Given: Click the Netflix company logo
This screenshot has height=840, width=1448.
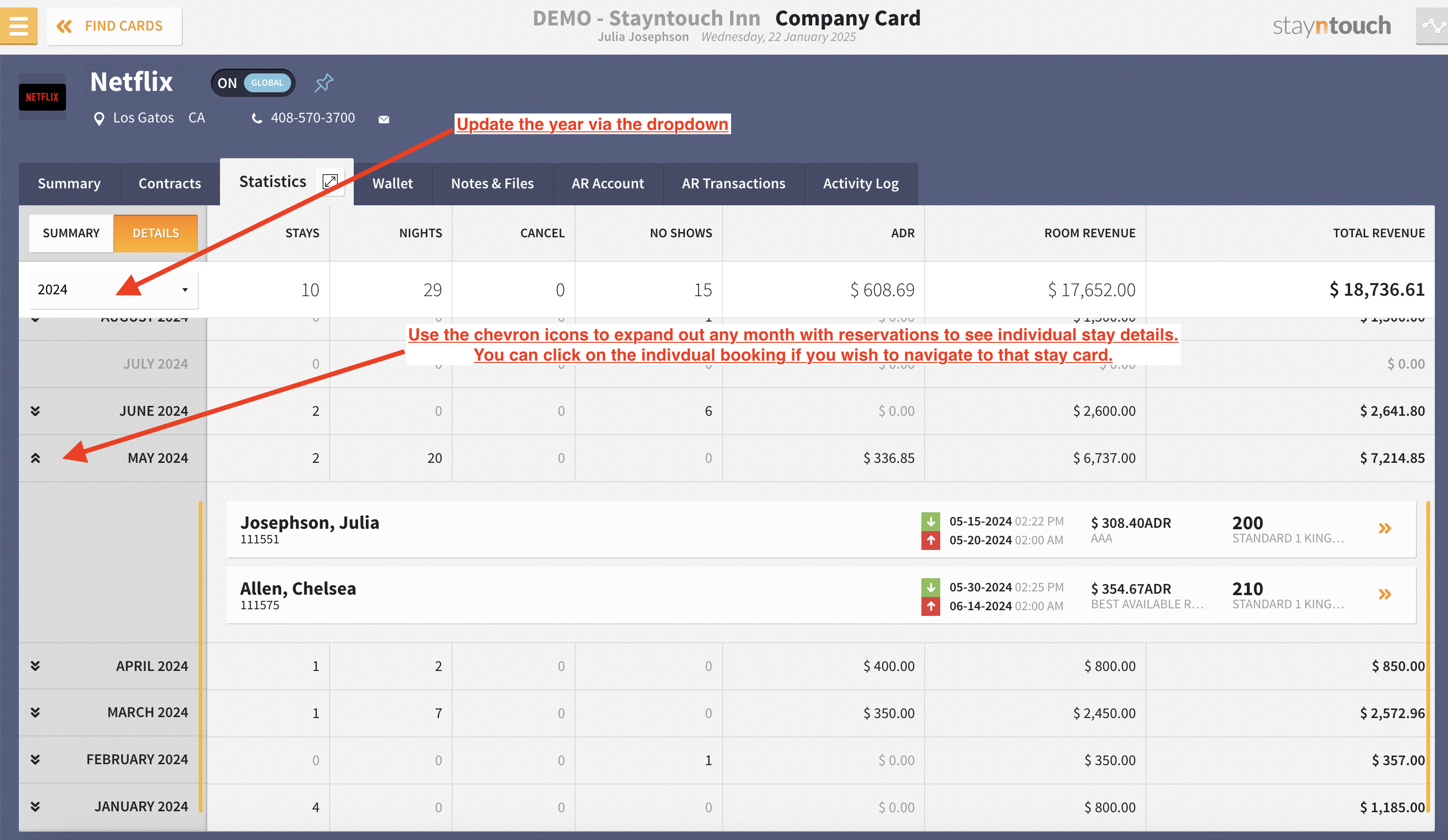Looking at the screenshot, I should point(42,97).
